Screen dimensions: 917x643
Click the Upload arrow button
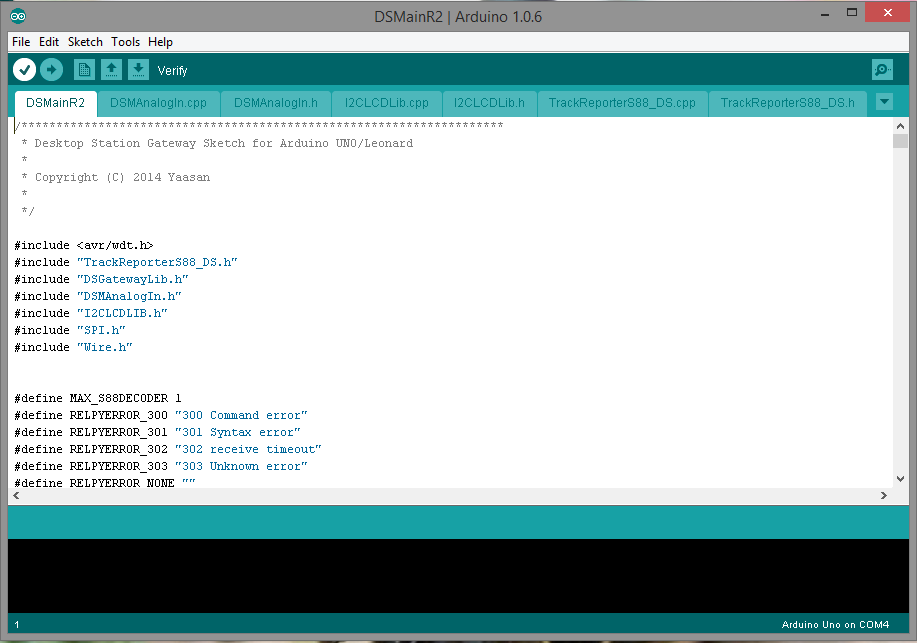tap(51, 70)
